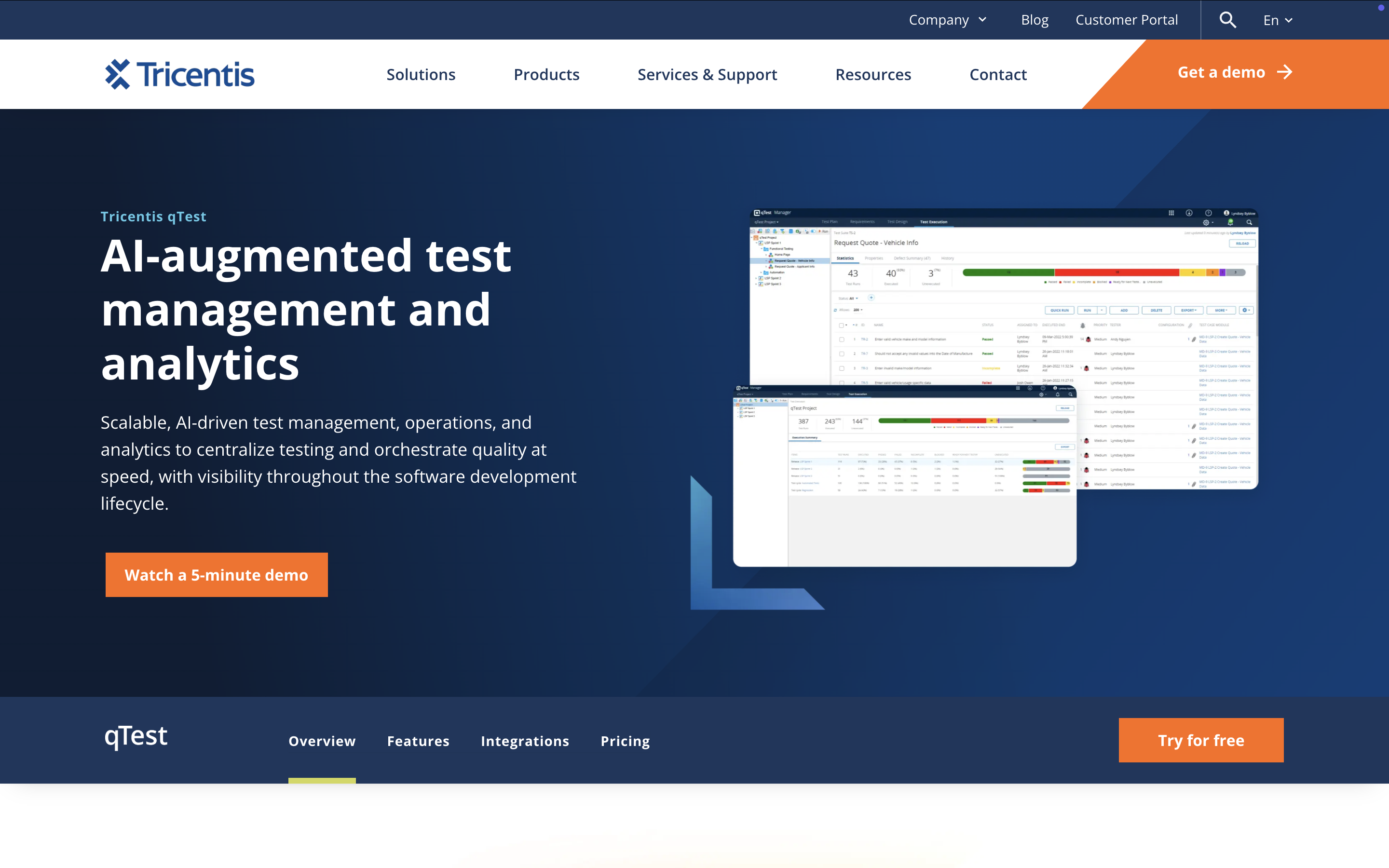Click the qTest product logo
Viewport: 1389px width, 868px height.
click(136, 736)
